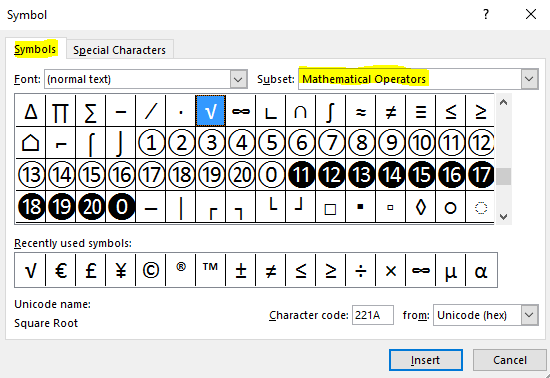Expand the Subset dropdown
Screen dimensions: 550x378
pyautogui.click(x=529, y=79)
